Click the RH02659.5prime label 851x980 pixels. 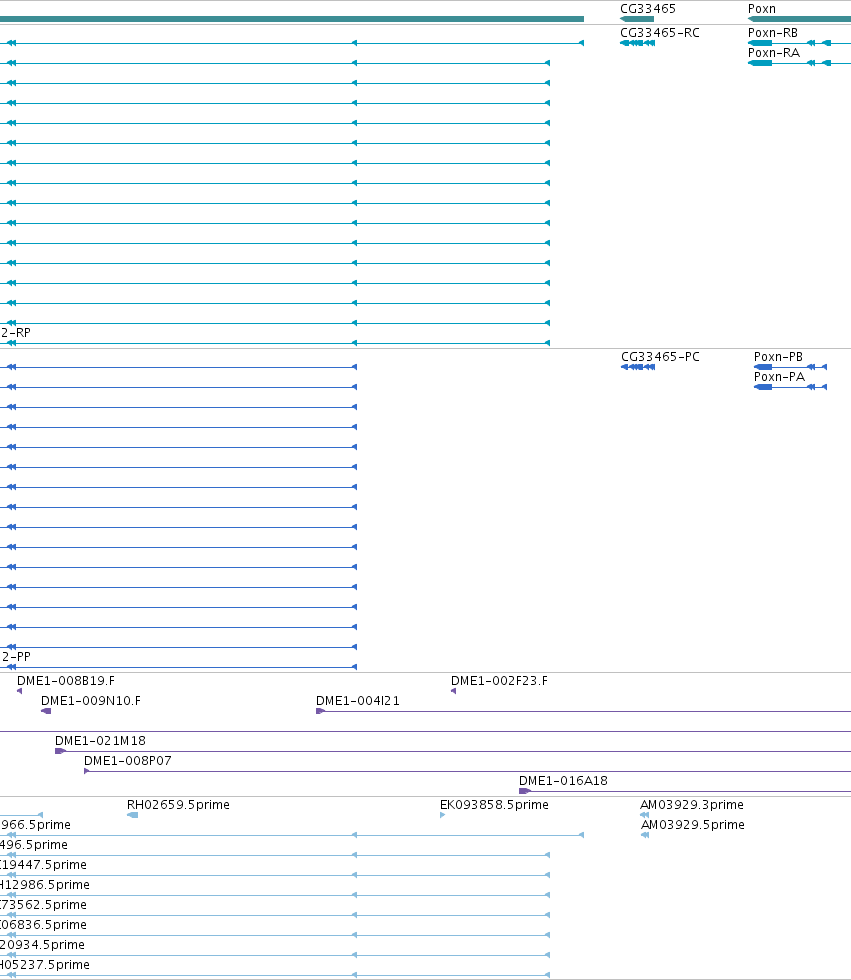pyautogui.click(x=178, y=804)
